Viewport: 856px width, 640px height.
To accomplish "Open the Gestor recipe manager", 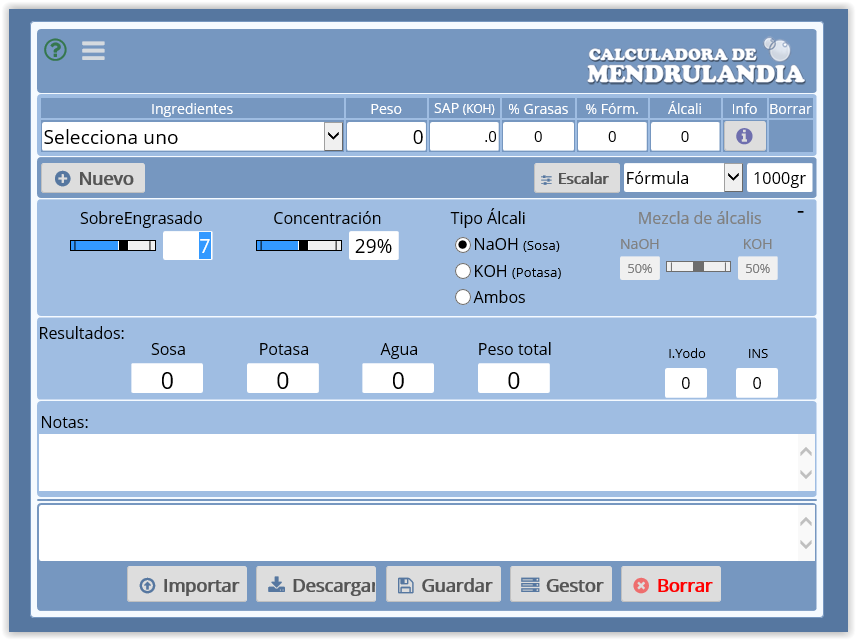I will click(561, 585).
